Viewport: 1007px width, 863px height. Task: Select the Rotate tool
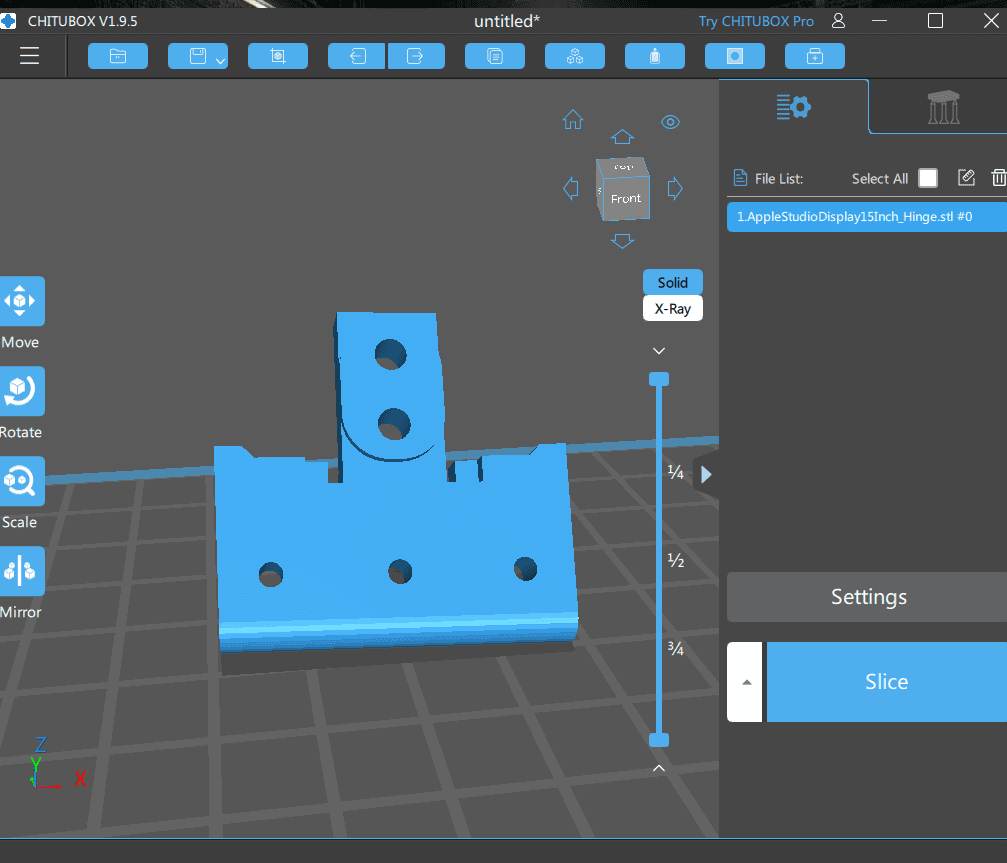point(21,391)
